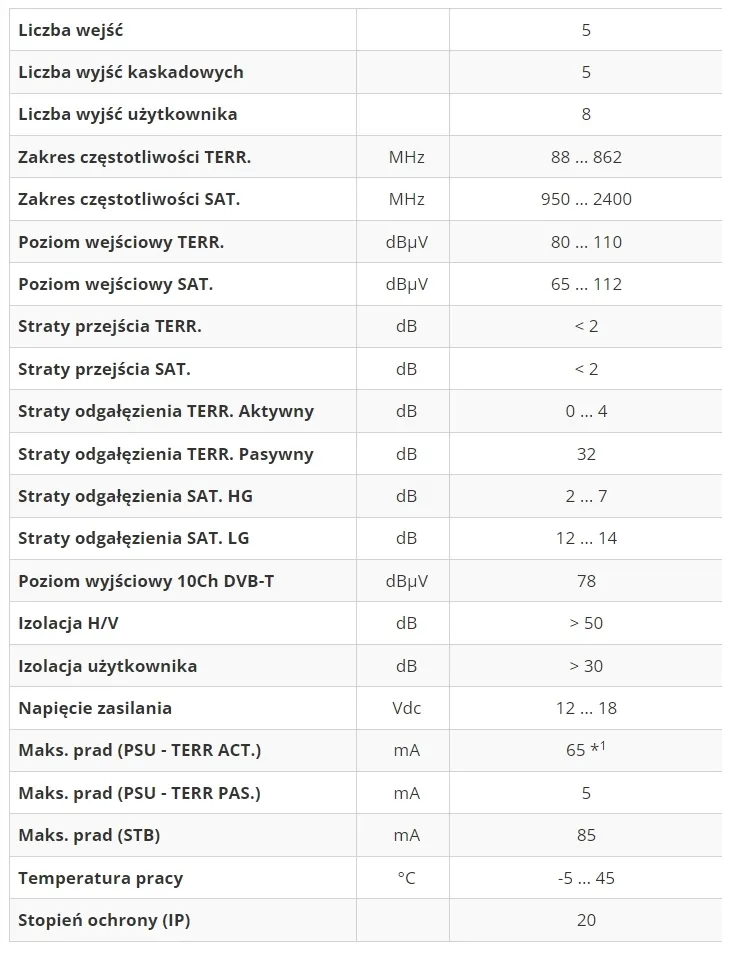
Task: Click the °C unit cell
Action: point(406,878)
